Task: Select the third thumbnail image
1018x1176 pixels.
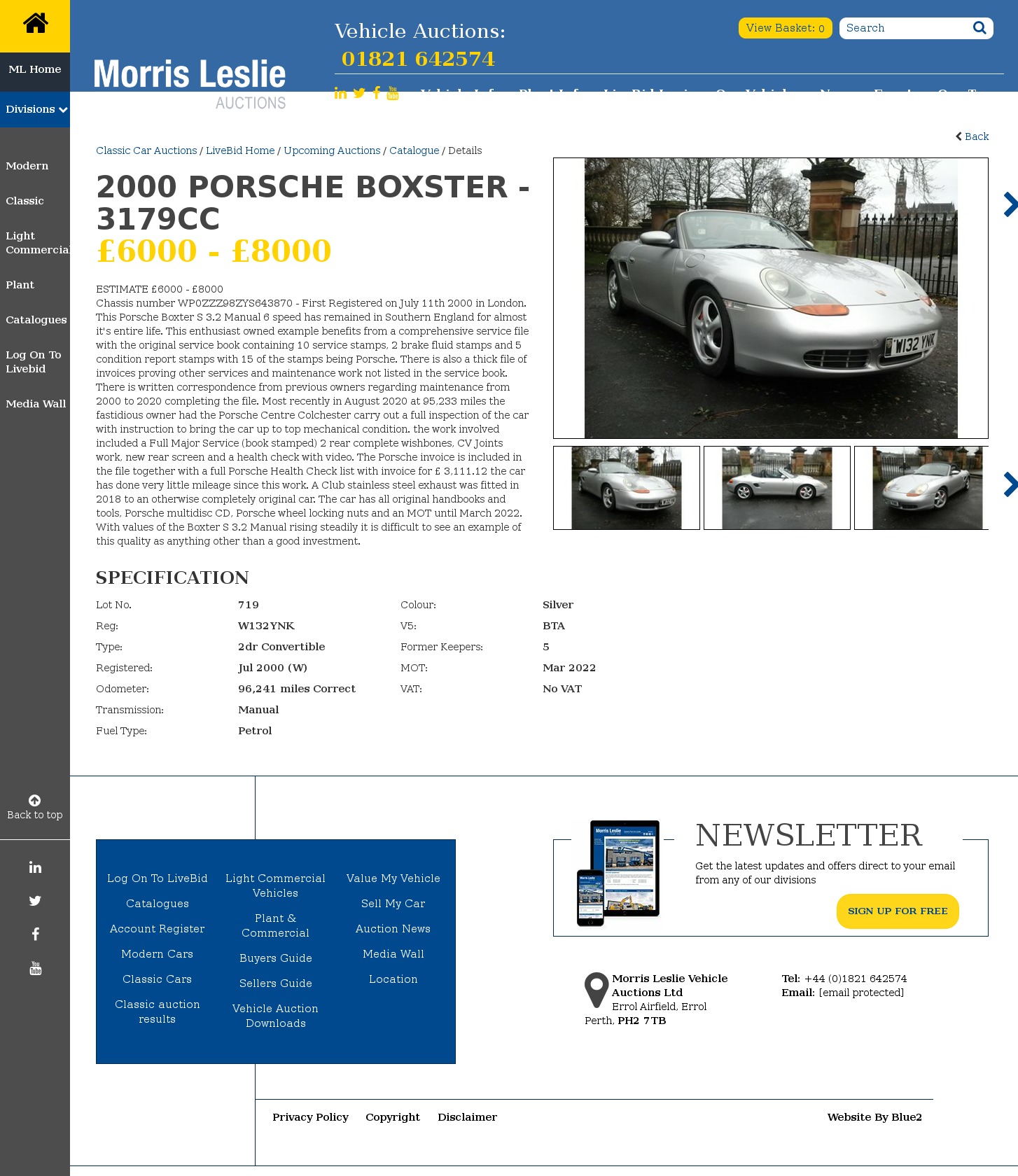Action: tap(921, 488)
